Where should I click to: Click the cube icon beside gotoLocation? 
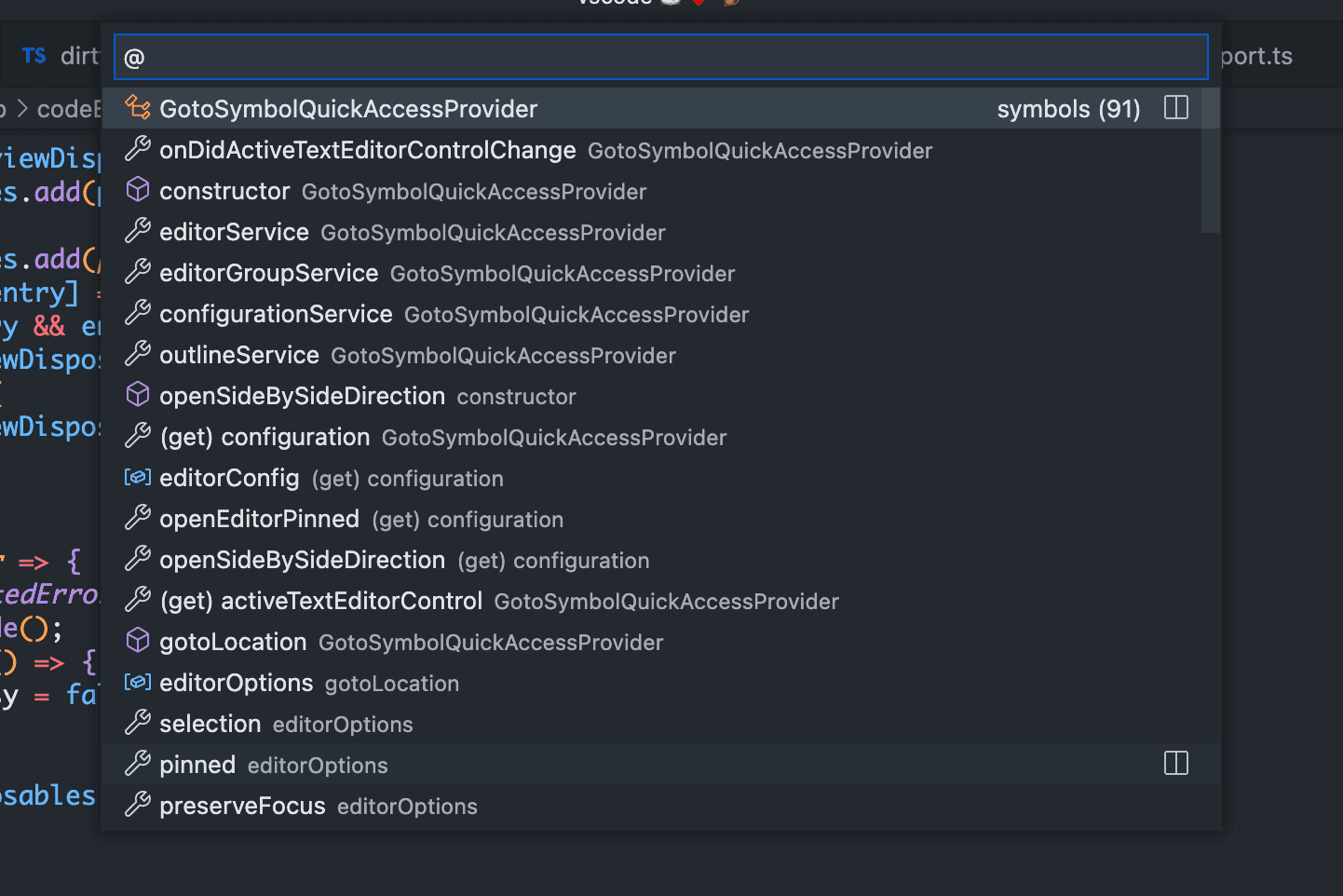(x=138, y=641)
